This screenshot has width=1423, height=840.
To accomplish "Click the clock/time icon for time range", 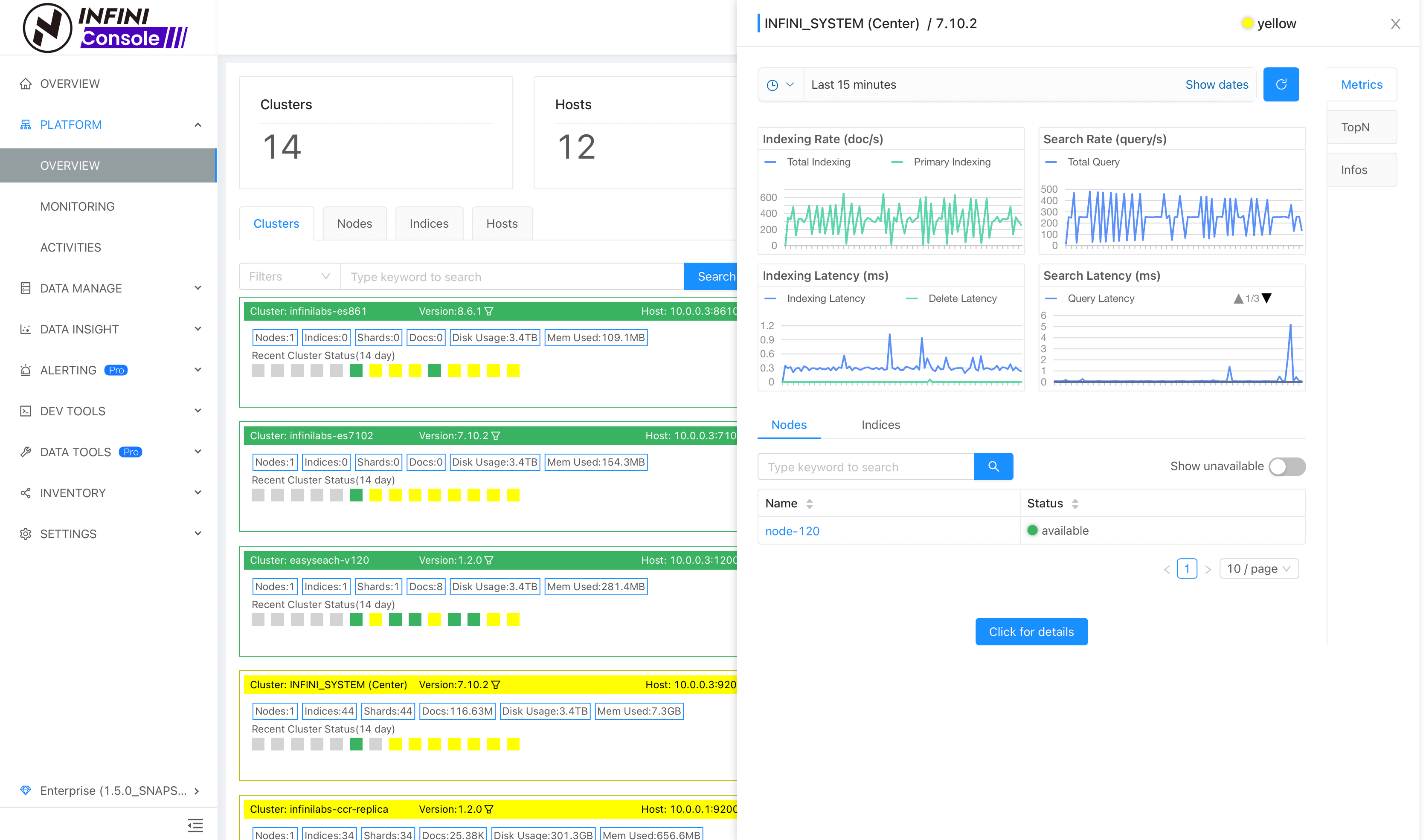I will pos(776,84).
